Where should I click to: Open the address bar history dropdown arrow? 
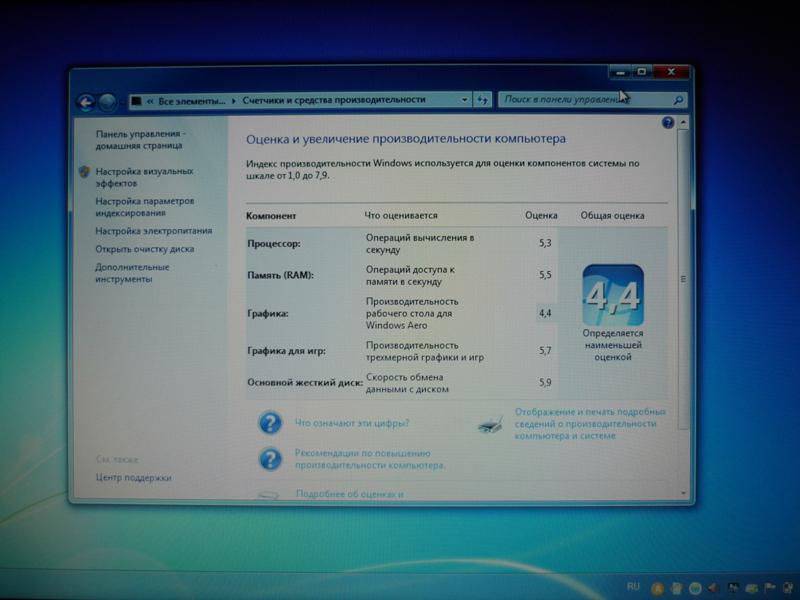464,100
